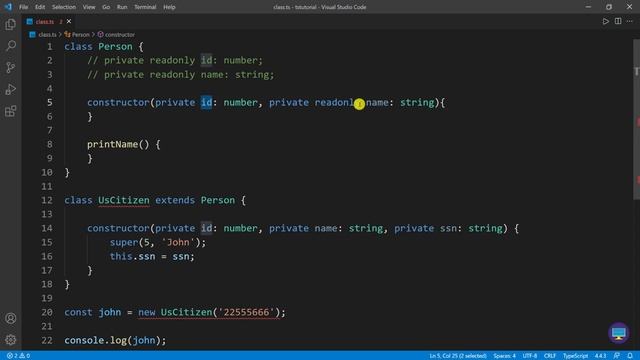Viewport: 640px width, 360px height.
Task: Change line endings via CRLF
Action: tap(549, 356)
